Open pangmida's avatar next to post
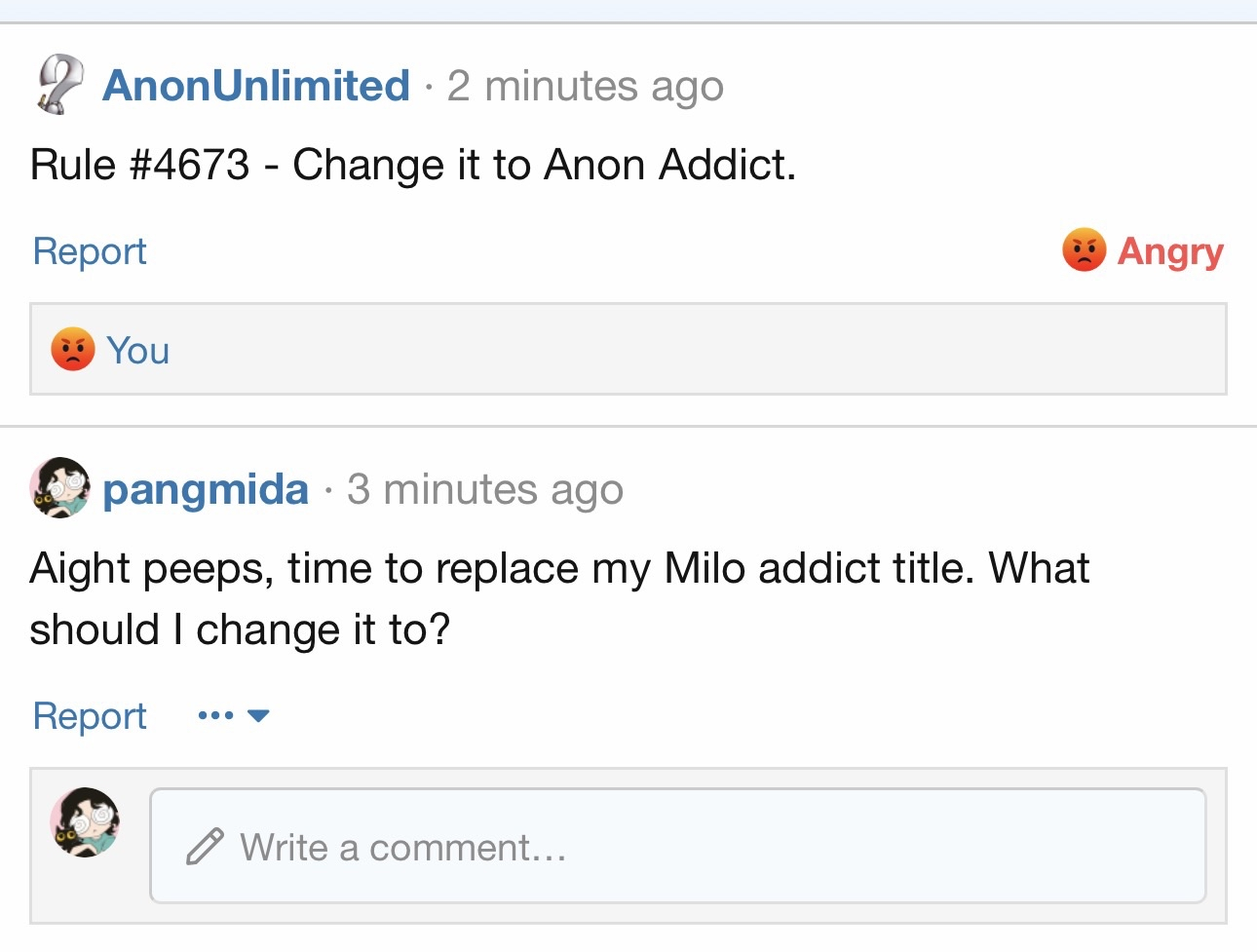1257x952 pixels. click(x=59, y=487)
